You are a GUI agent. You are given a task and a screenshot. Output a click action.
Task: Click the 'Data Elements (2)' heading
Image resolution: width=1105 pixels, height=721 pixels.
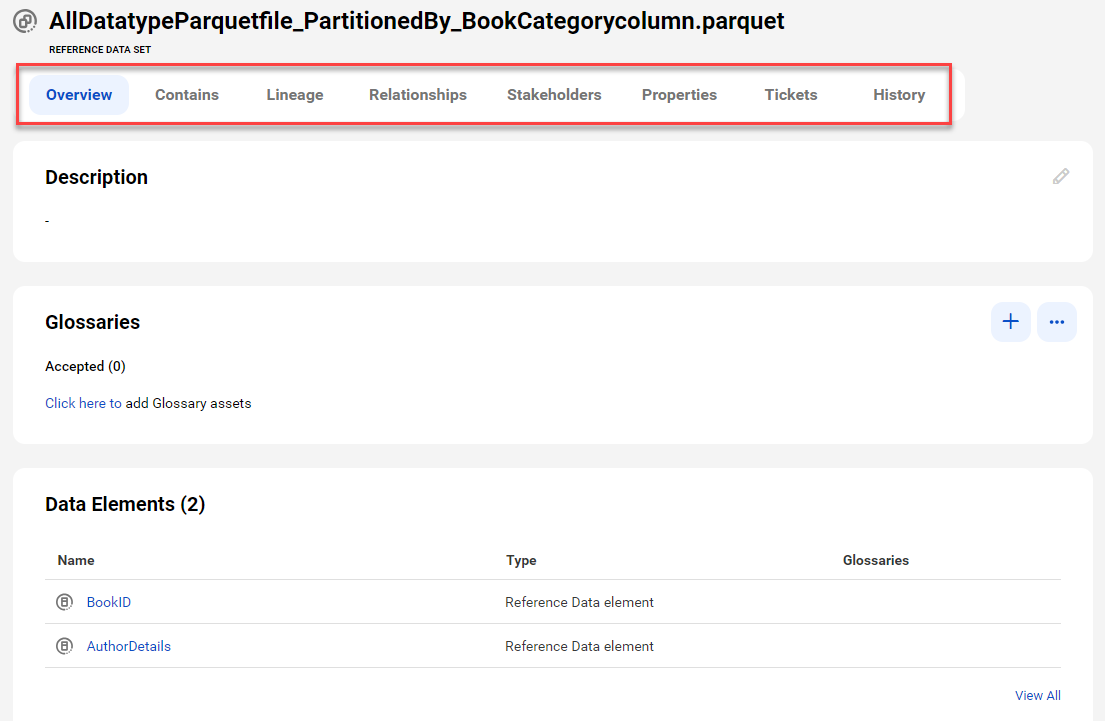(125, 505)
